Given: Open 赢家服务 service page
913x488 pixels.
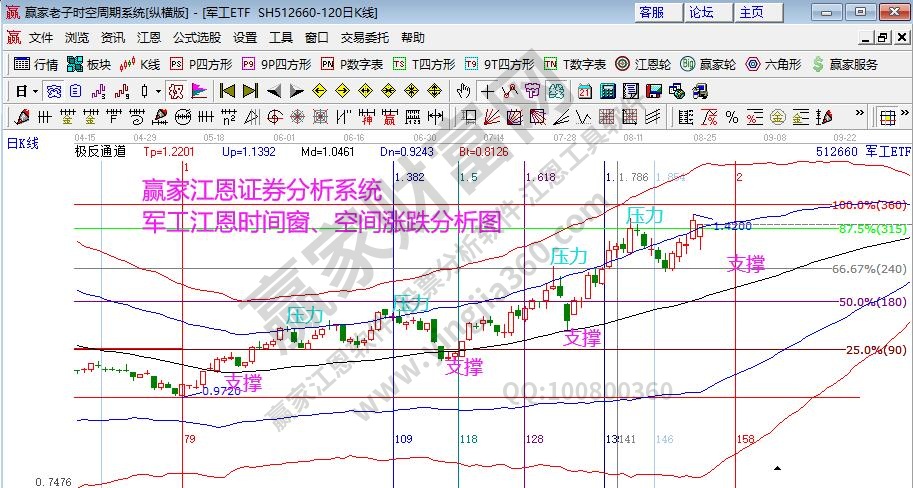Looking at the screenshot, I should pos(844,64).
